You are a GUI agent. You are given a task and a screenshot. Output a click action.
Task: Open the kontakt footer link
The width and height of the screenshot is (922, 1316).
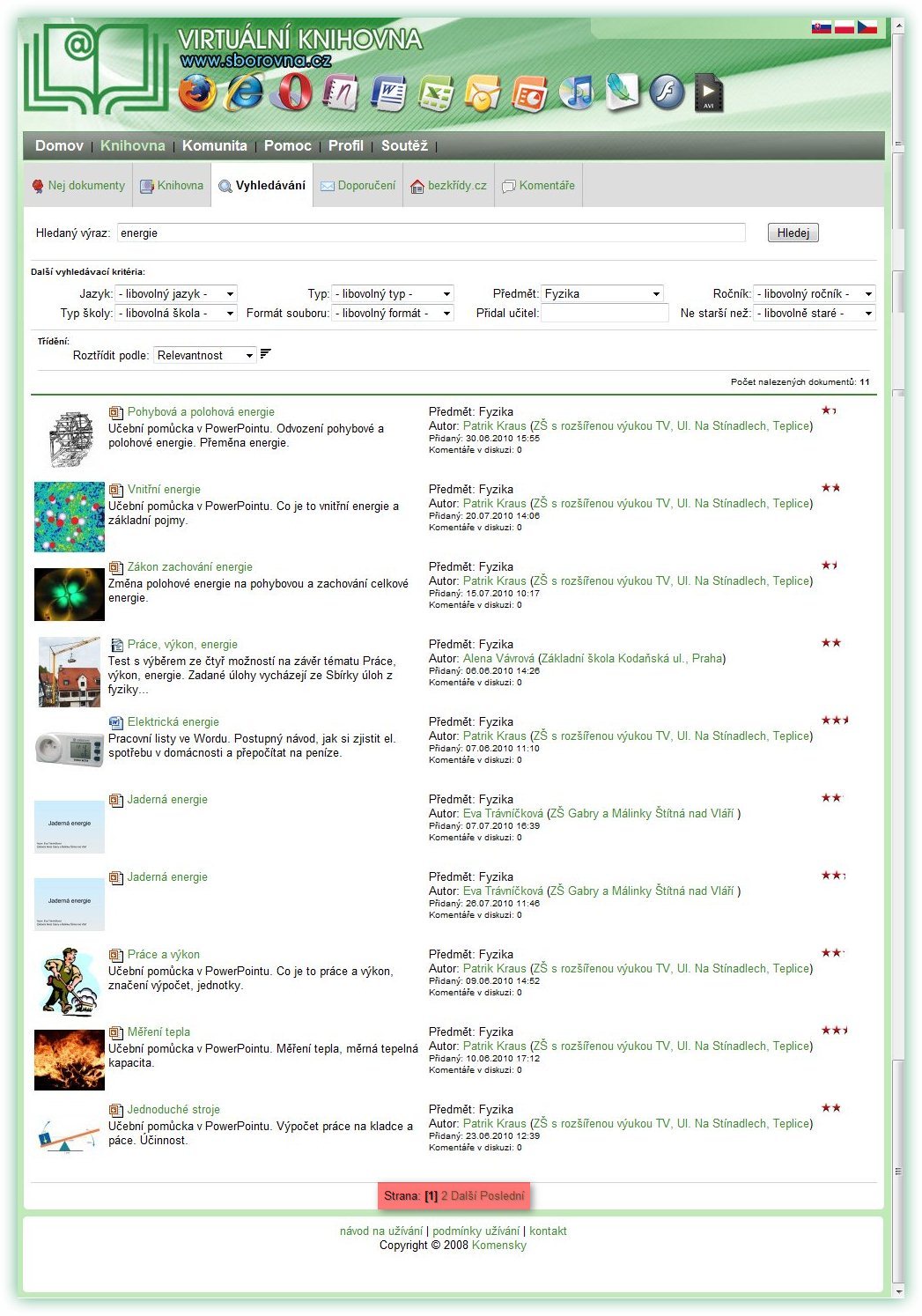coord(548,1231)
